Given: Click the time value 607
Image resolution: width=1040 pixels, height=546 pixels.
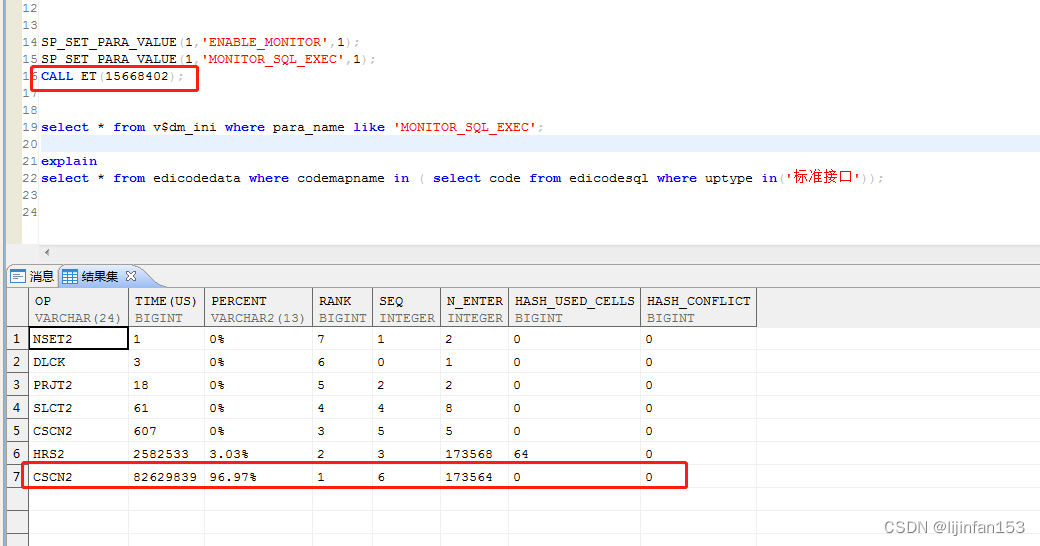Looking at the screenshot, I should click(145, 431).
